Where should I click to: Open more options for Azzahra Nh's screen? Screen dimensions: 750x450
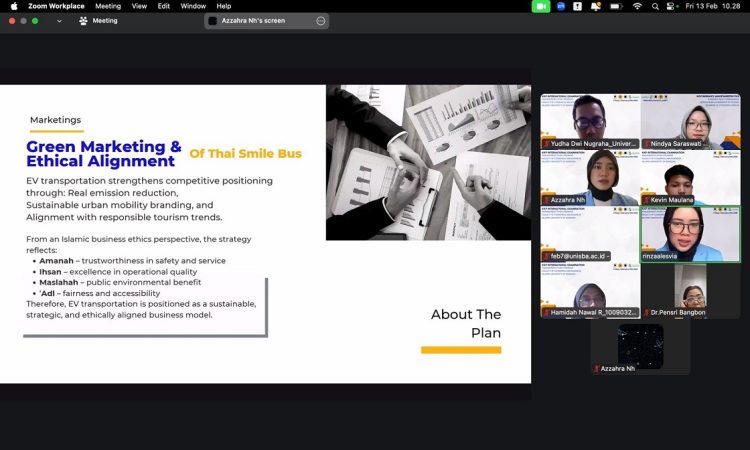pos(321,21)
